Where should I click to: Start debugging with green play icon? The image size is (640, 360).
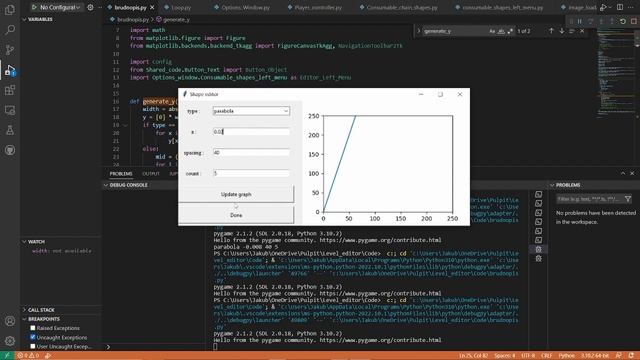click(34, 7)
